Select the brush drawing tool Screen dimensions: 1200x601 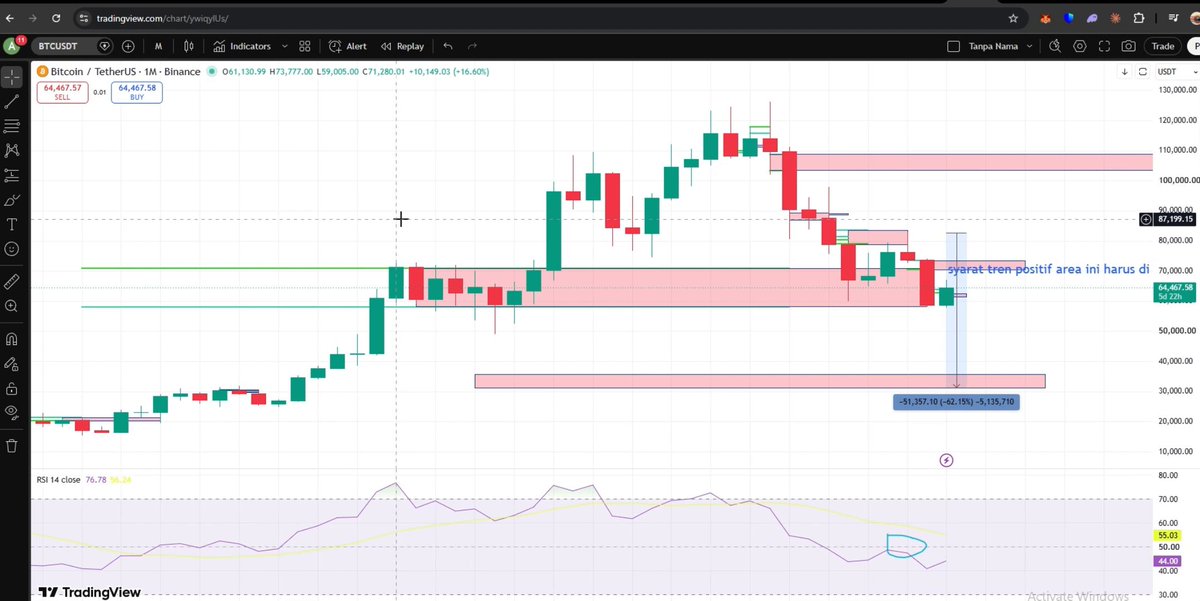12,199
